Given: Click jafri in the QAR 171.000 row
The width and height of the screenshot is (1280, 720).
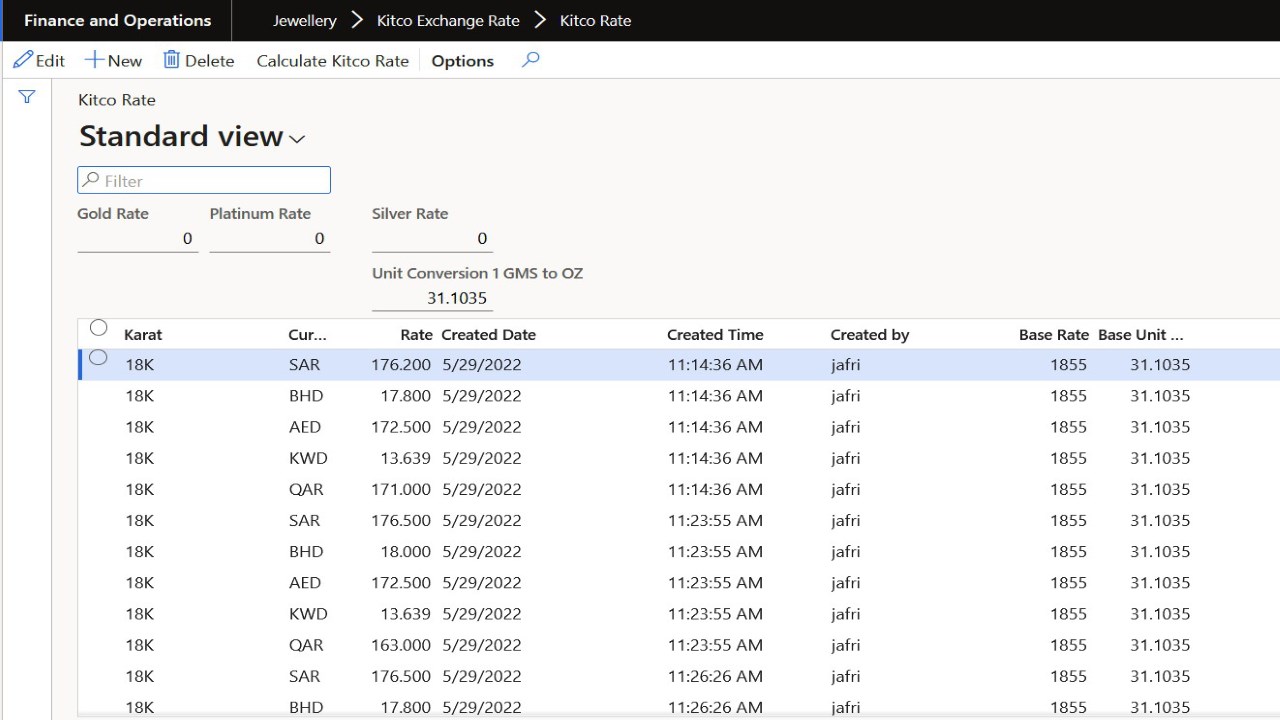Looking at the screenshot, I should (x=845, y=489).
